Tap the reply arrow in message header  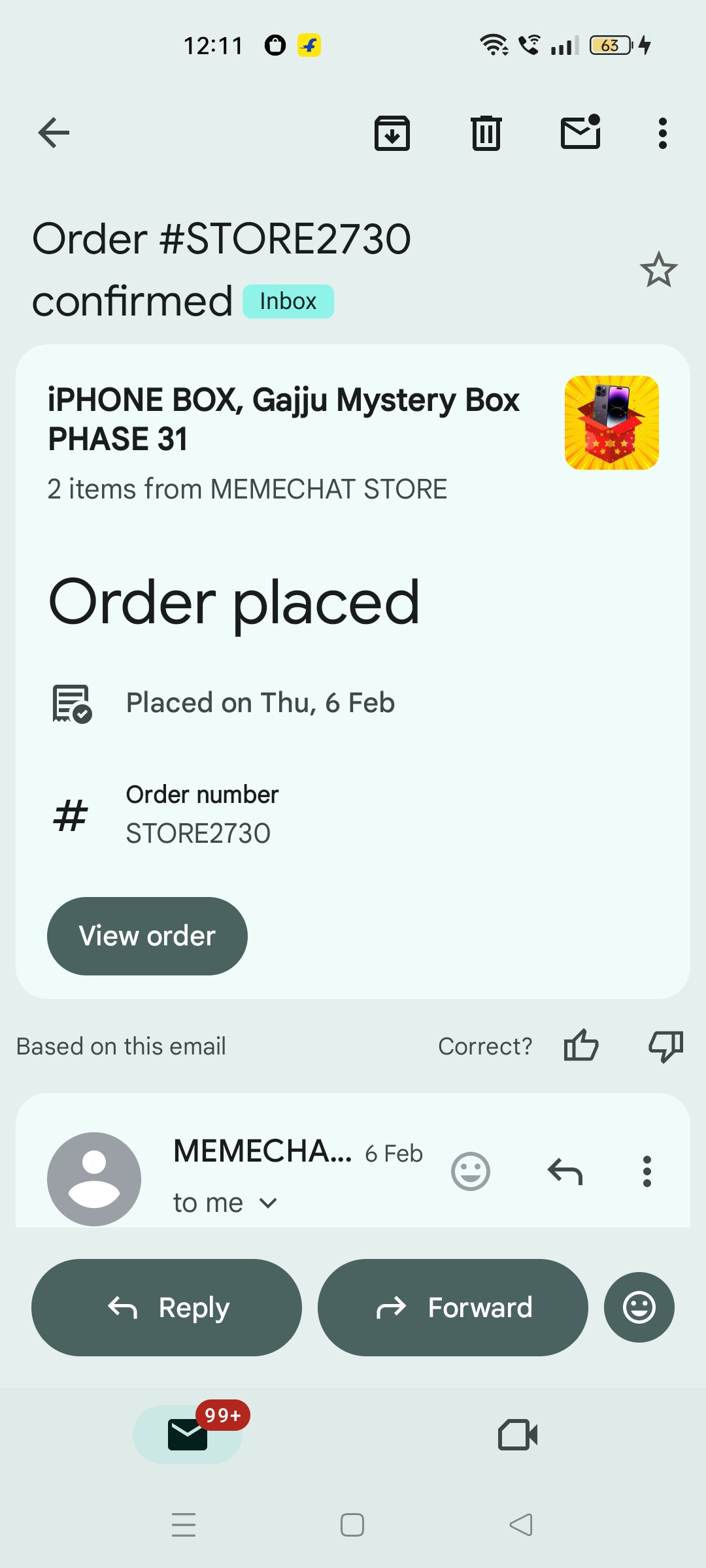point(565,1171)
